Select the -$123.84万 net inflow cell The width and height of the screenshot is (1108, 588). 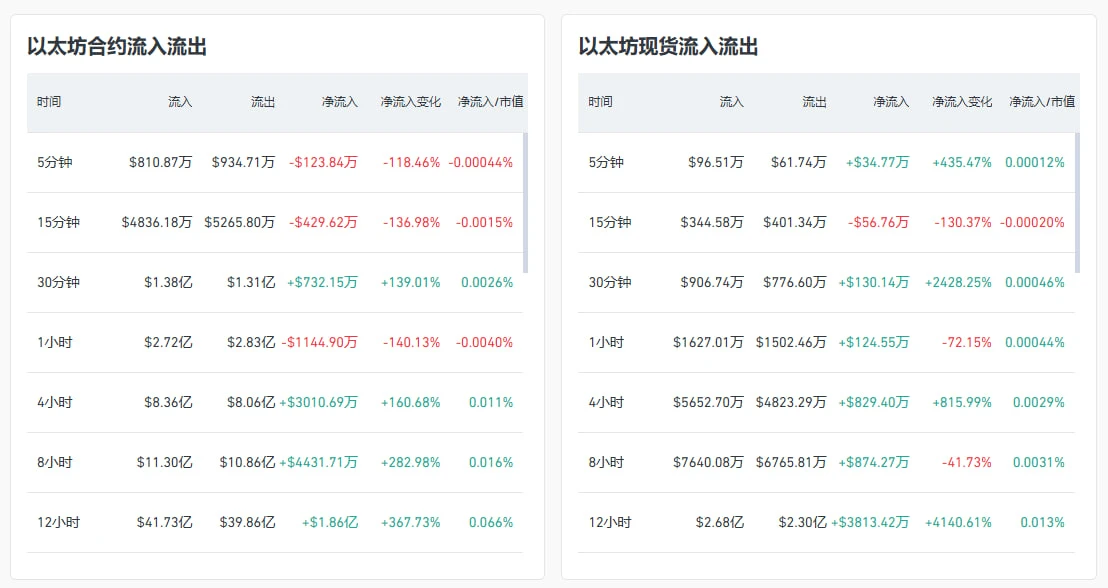[324, 163]
